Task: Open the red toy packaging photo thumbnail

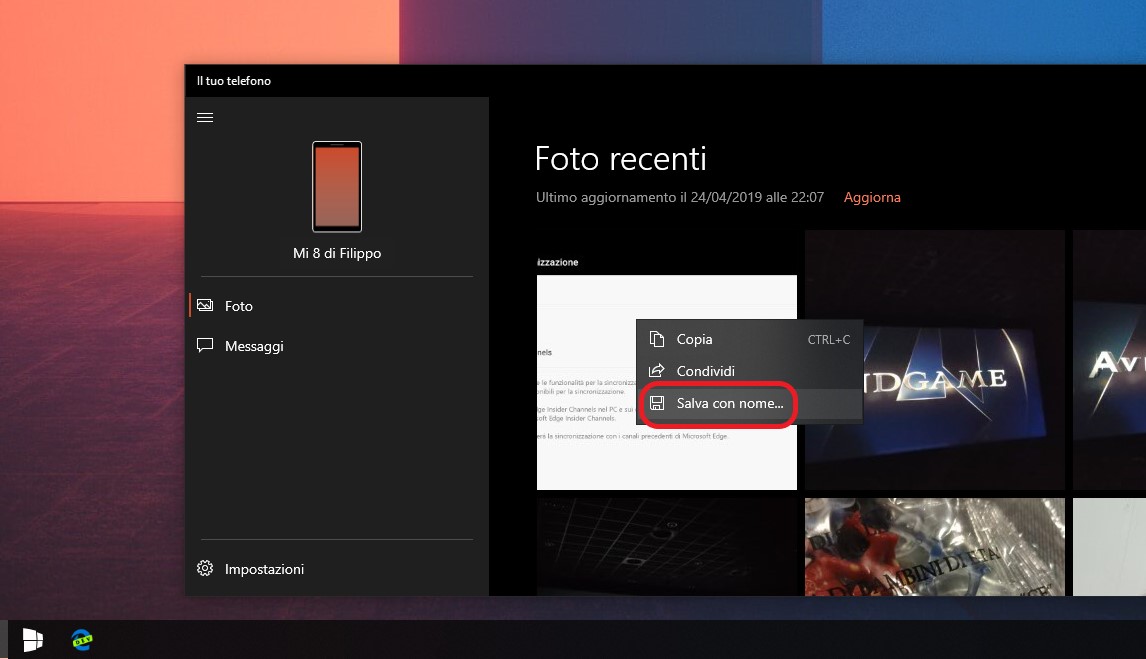Action: tap(935, 546)
